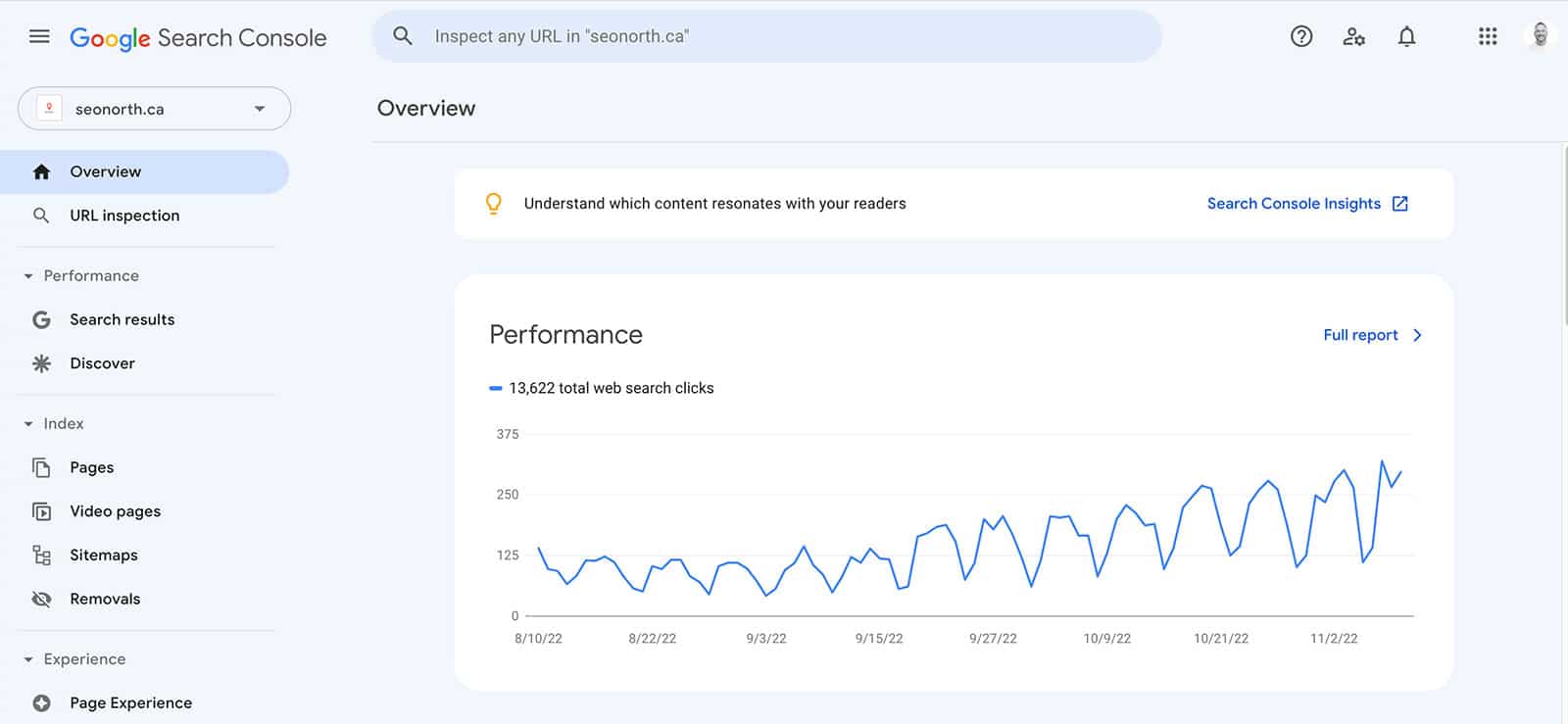Click the seonorth.ca property favicon
The height and width of the screenshot is (724, 1568).
49,109
